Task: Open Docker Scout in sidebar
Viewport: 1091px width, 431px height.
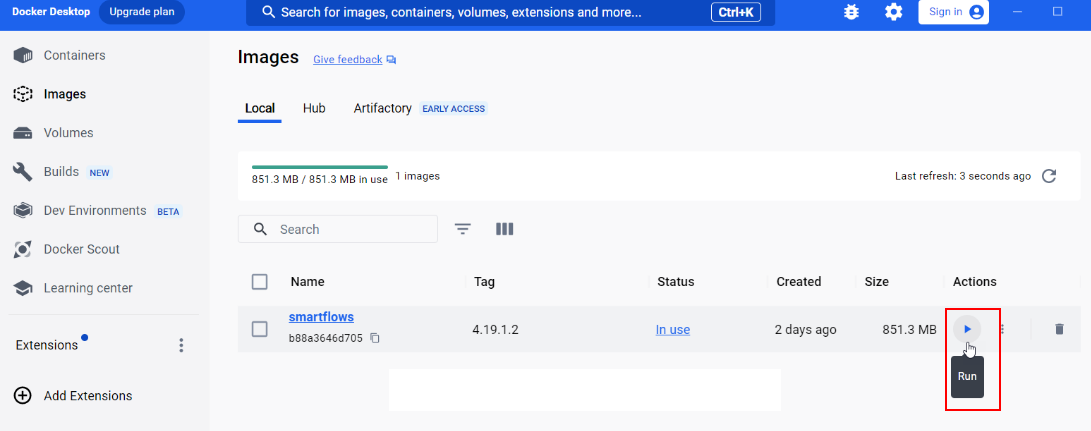Action: (81, 249)
